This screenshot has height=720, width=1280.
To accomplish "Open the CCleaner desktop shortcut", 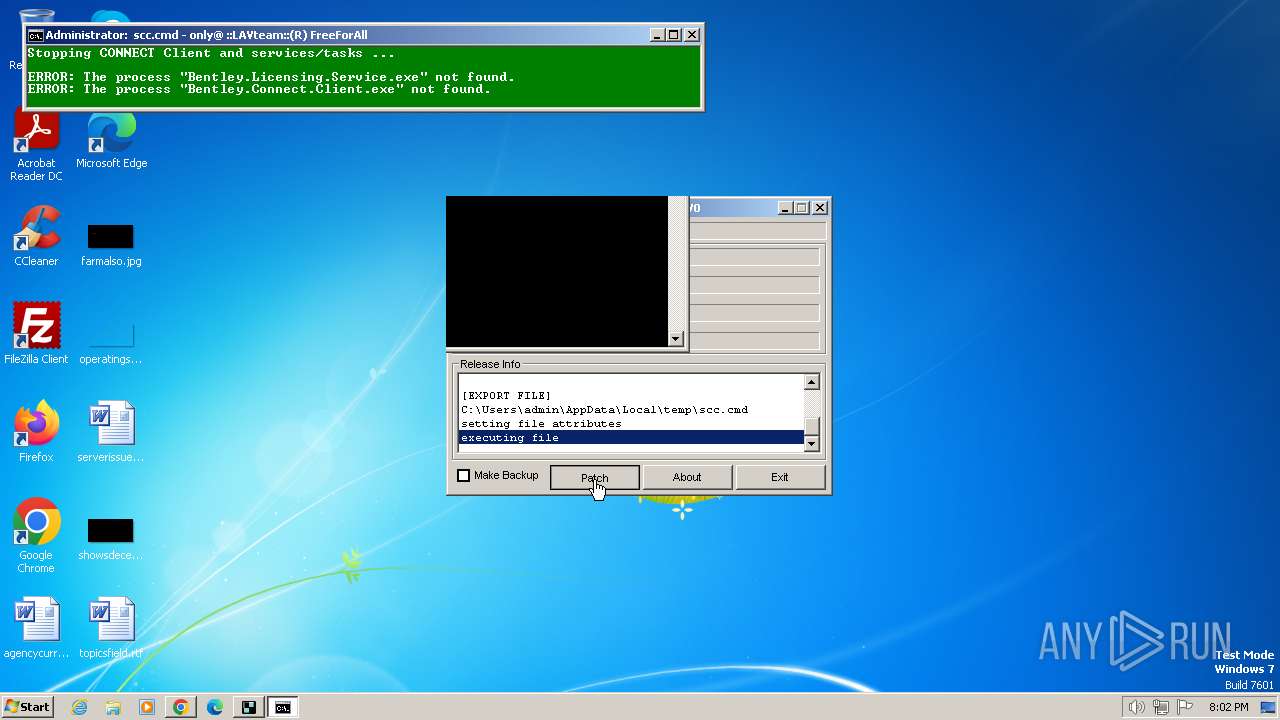I will (x=36, y=236).
